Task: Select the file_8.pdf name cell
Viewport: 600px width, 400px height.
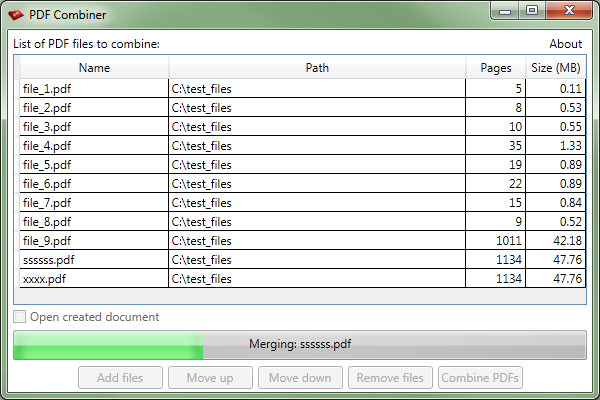Action: point(94,222)
